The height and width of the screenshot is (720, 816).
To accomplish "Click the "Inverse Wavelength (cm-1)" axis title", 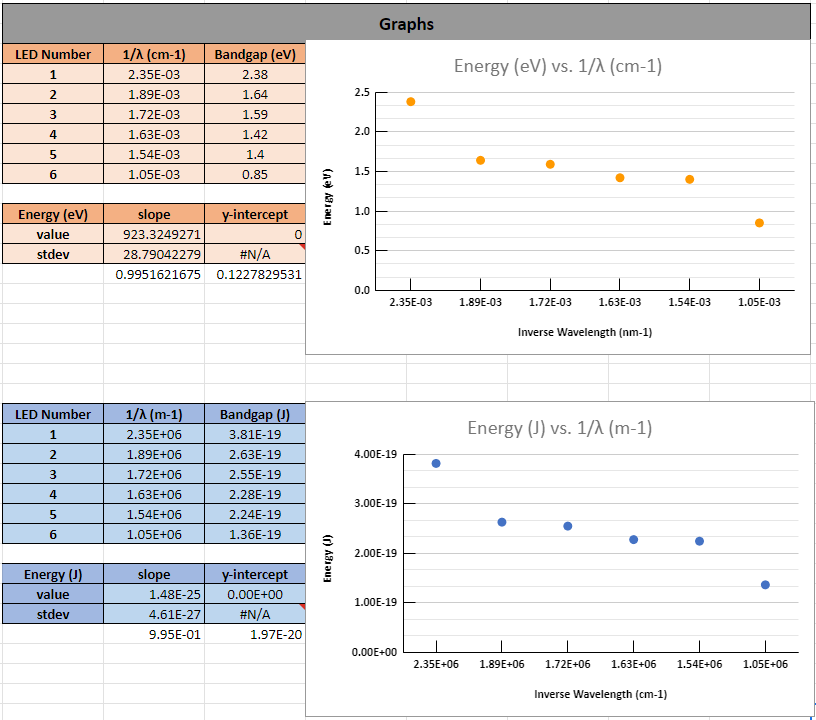I will point(585,693).
